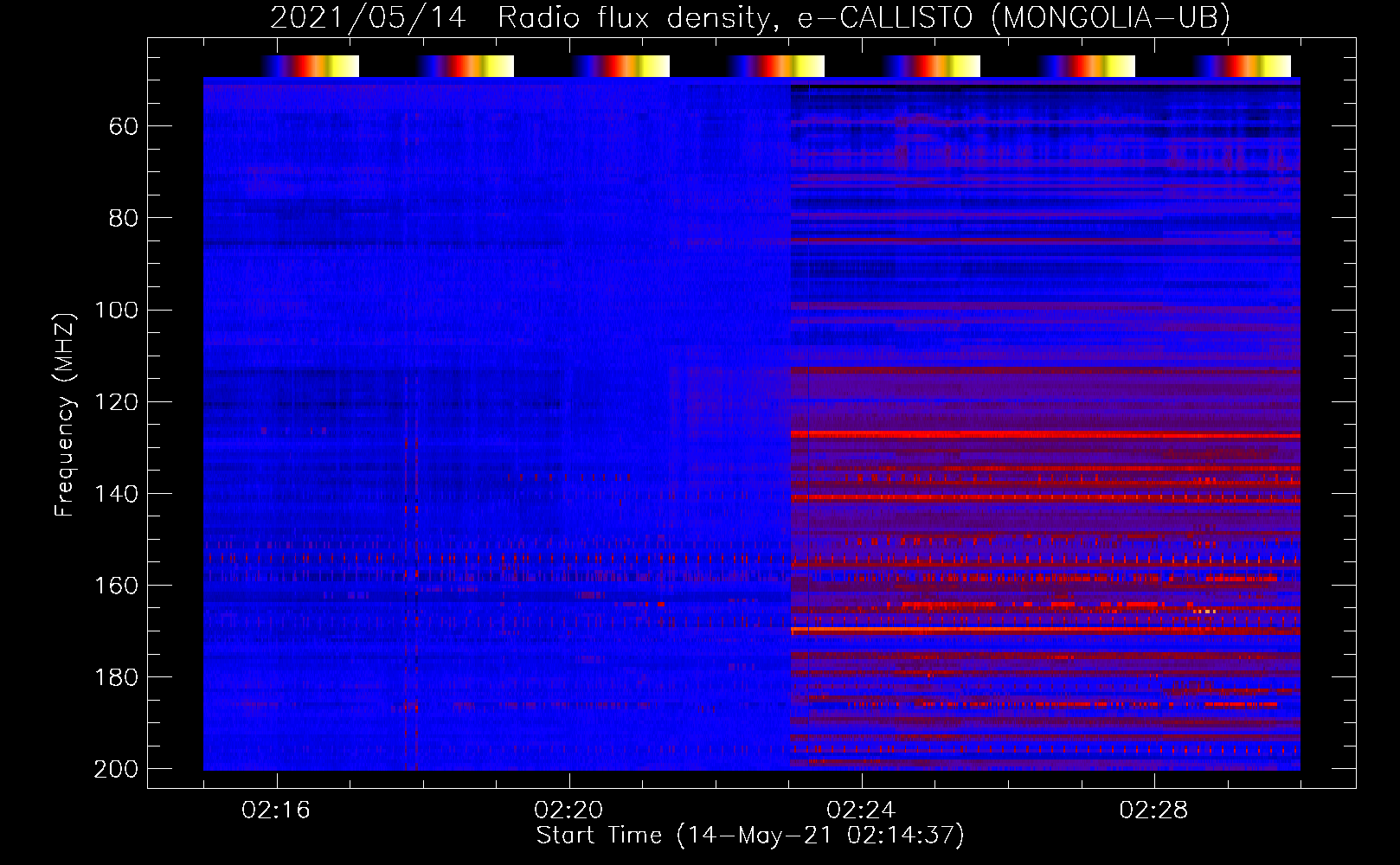Click the plot title "Radio flux density, e-CALLISTO (MONGOLIA-UB)"
This screenshot has width=1400, height=865.
click(864, 18)
